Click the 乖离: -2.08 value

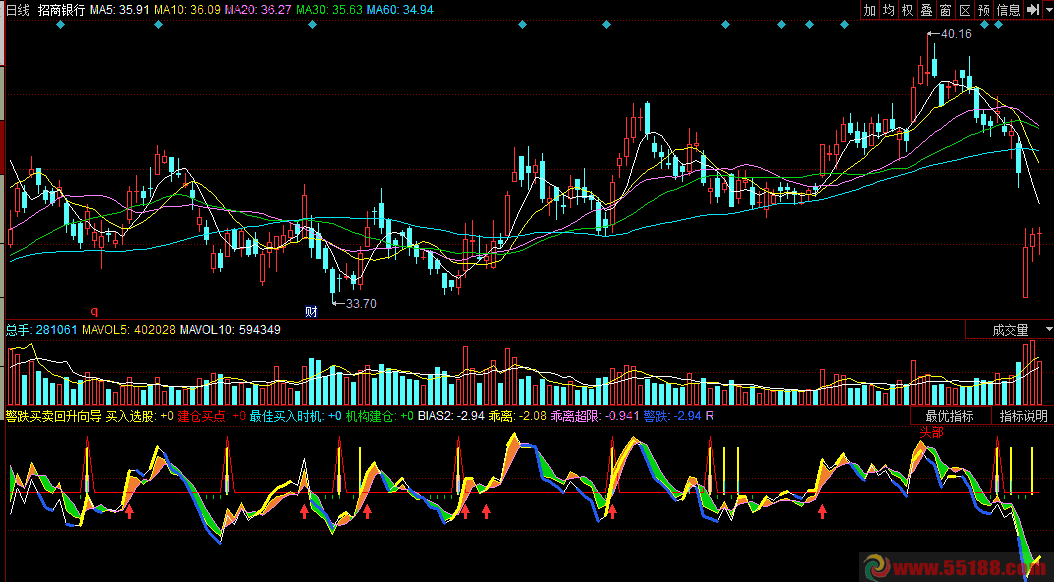[x=518, y=416]
